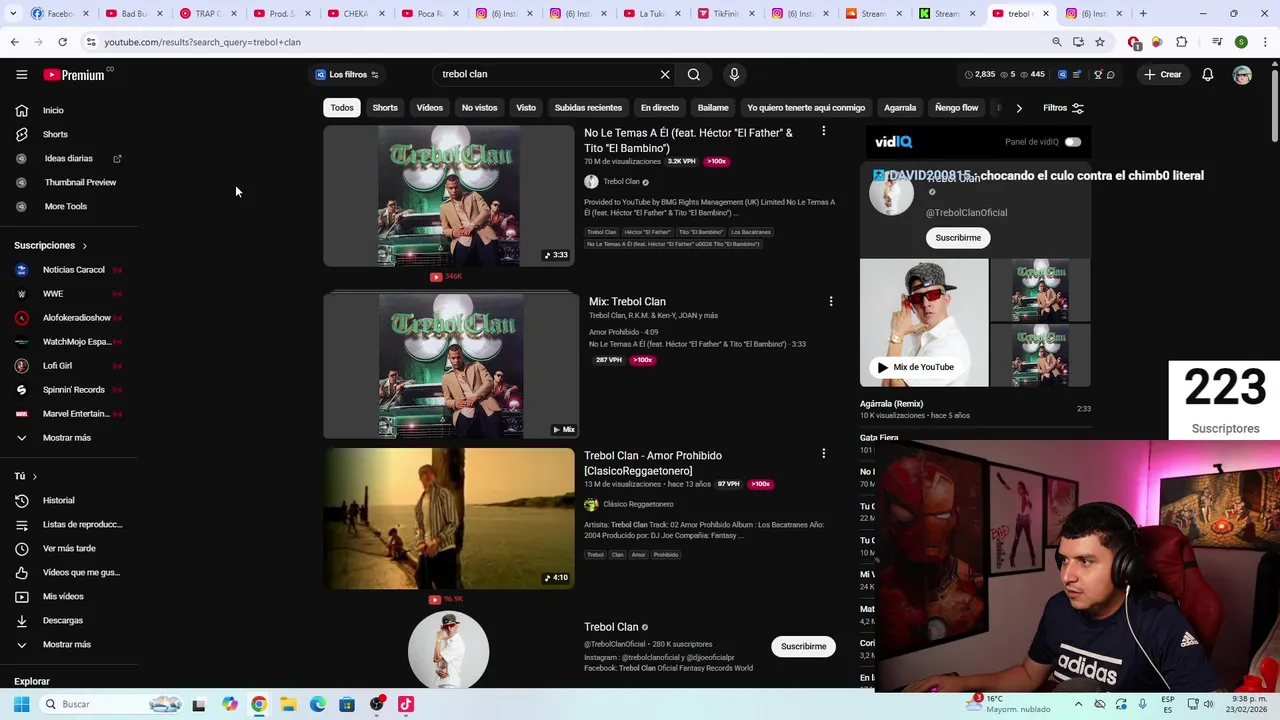Open Noticias Caracol subscription

click(x=73, y=270)
